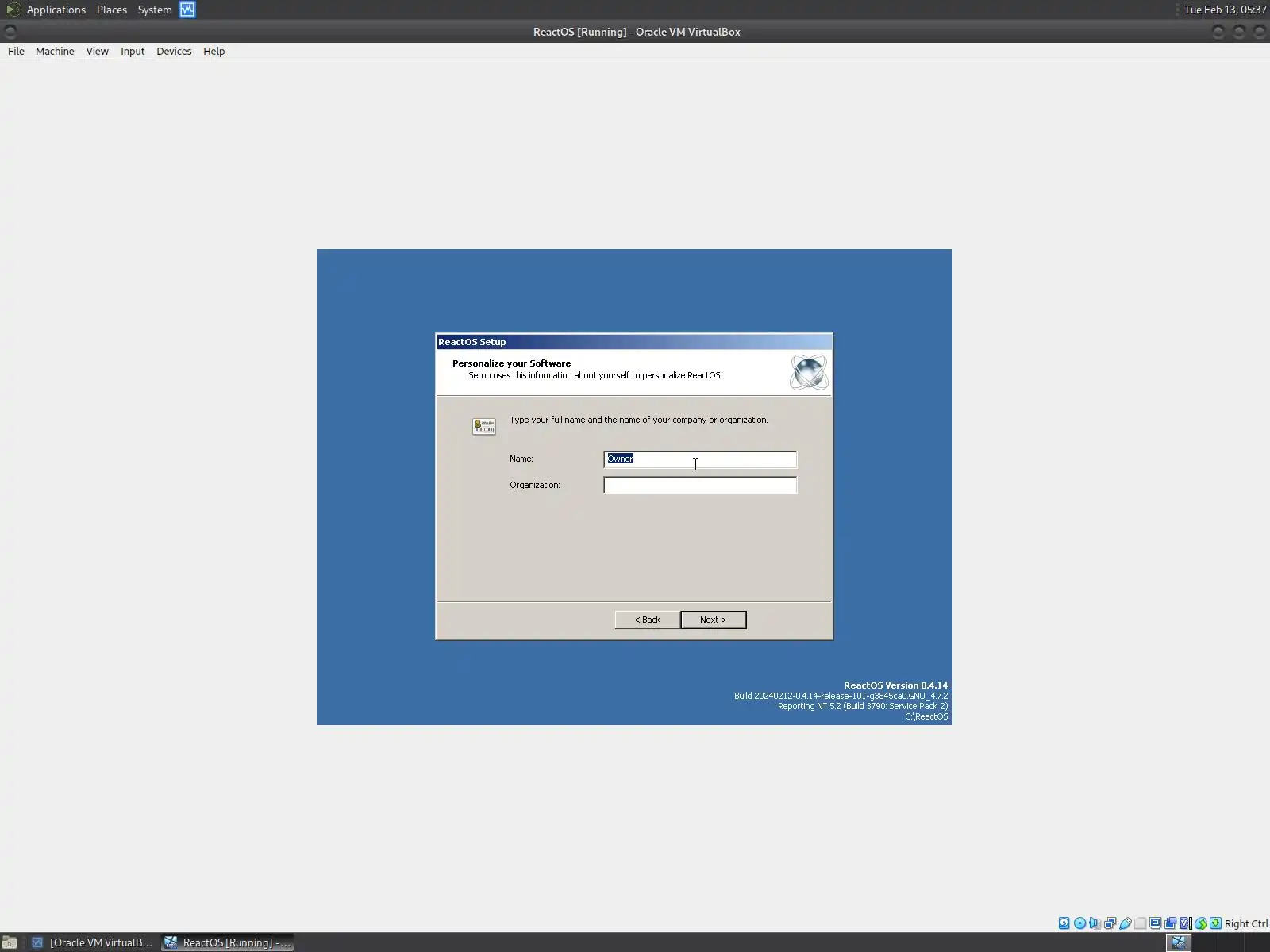The width and height of the screenshot is (1270, 952).
Task: Click the Next button in ReactOS Setup
Action: point(713,620)
